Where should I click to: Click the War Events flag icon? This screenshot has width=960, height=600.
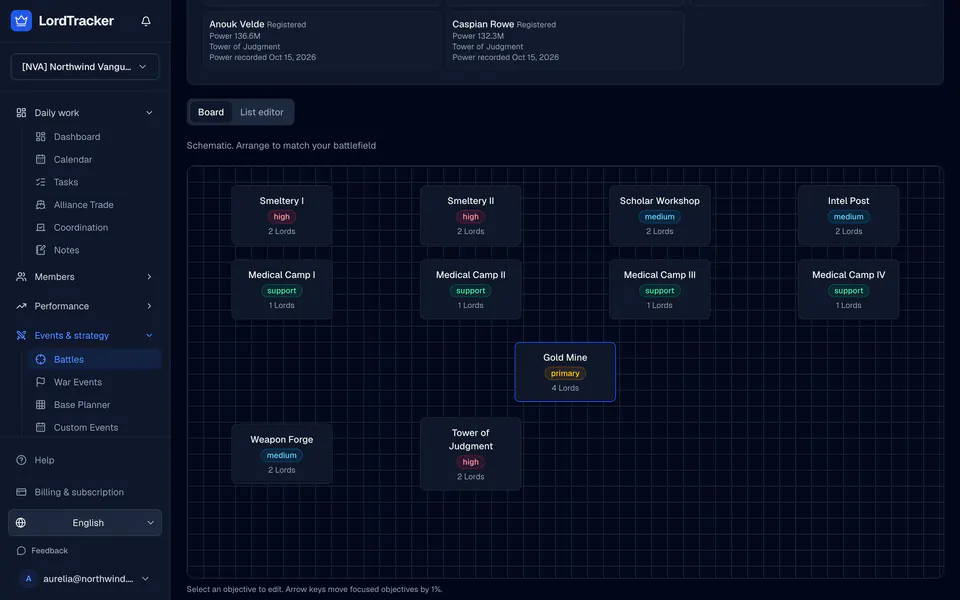click(x=40, y=382)
